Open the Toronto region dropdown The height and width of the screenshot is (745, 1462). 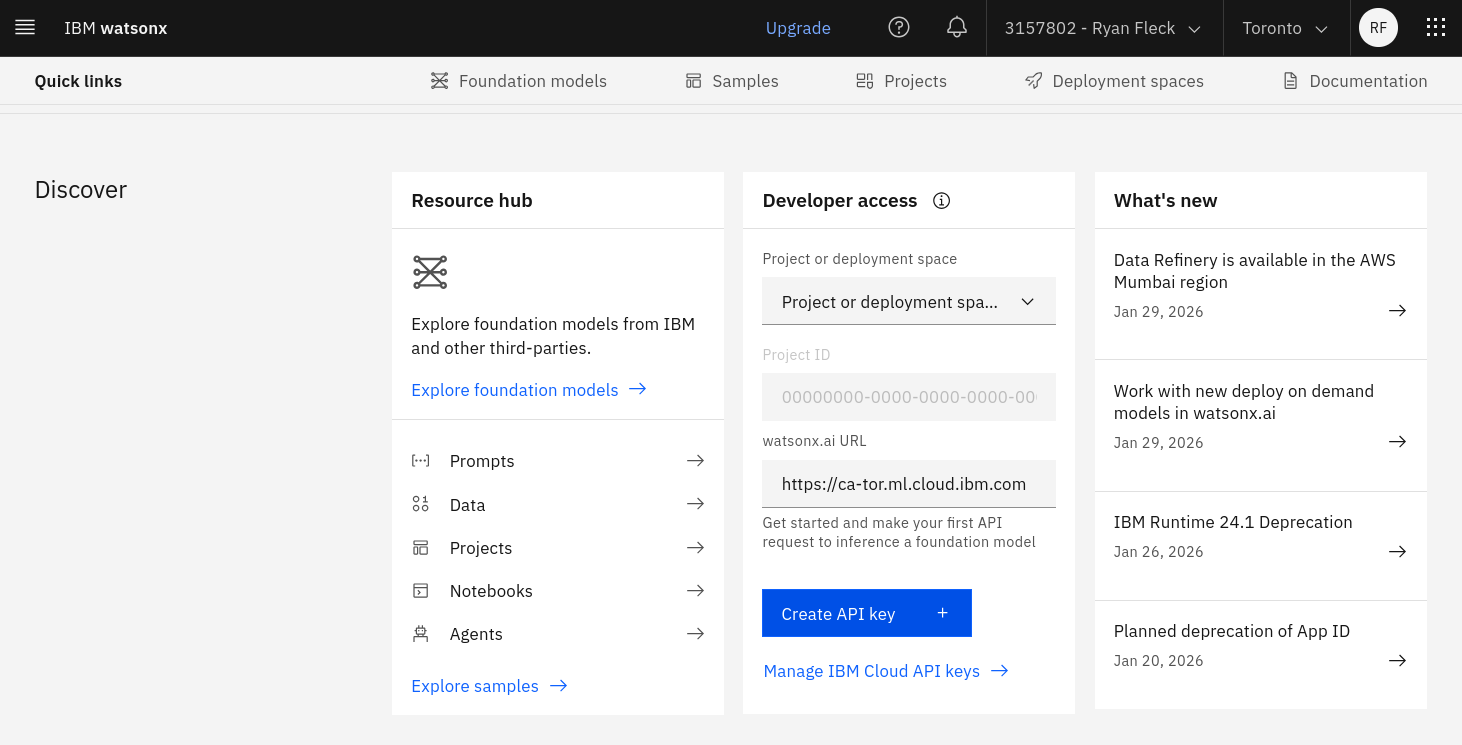(1285, 28)
